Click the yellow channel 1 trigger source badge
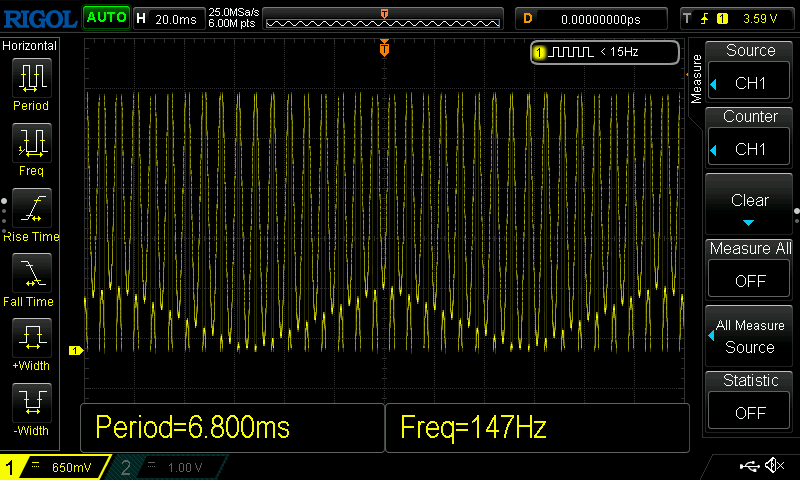Viewport: 800px width, 480px height. coord(722,19)
